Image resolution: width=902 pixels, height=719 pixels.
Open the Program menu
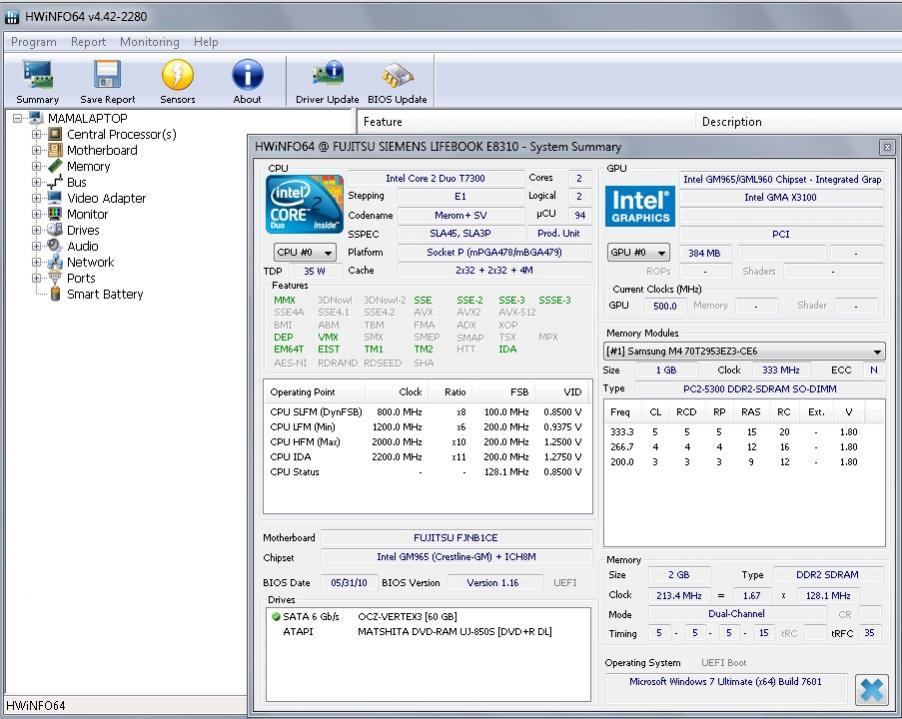pyautogui.click(x=33, y=42)
